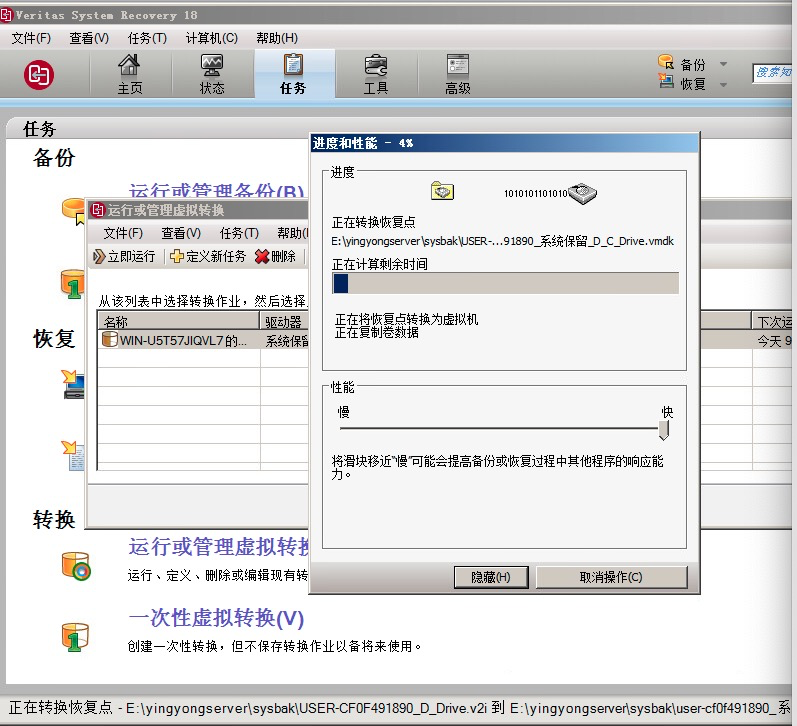The image size is (797, 726).
Task: Click the 删除 delete toolbar button
Action: tap(275, 256)
